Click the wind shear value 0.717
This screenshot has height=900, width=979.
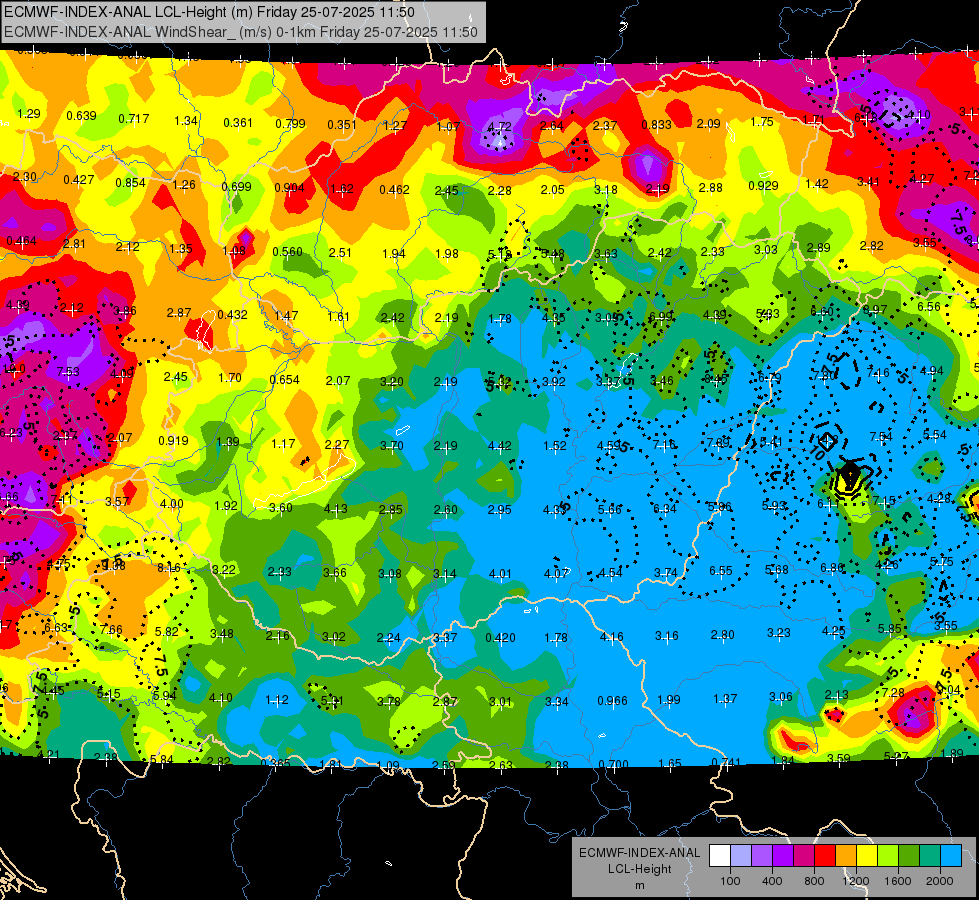(134, 118)
